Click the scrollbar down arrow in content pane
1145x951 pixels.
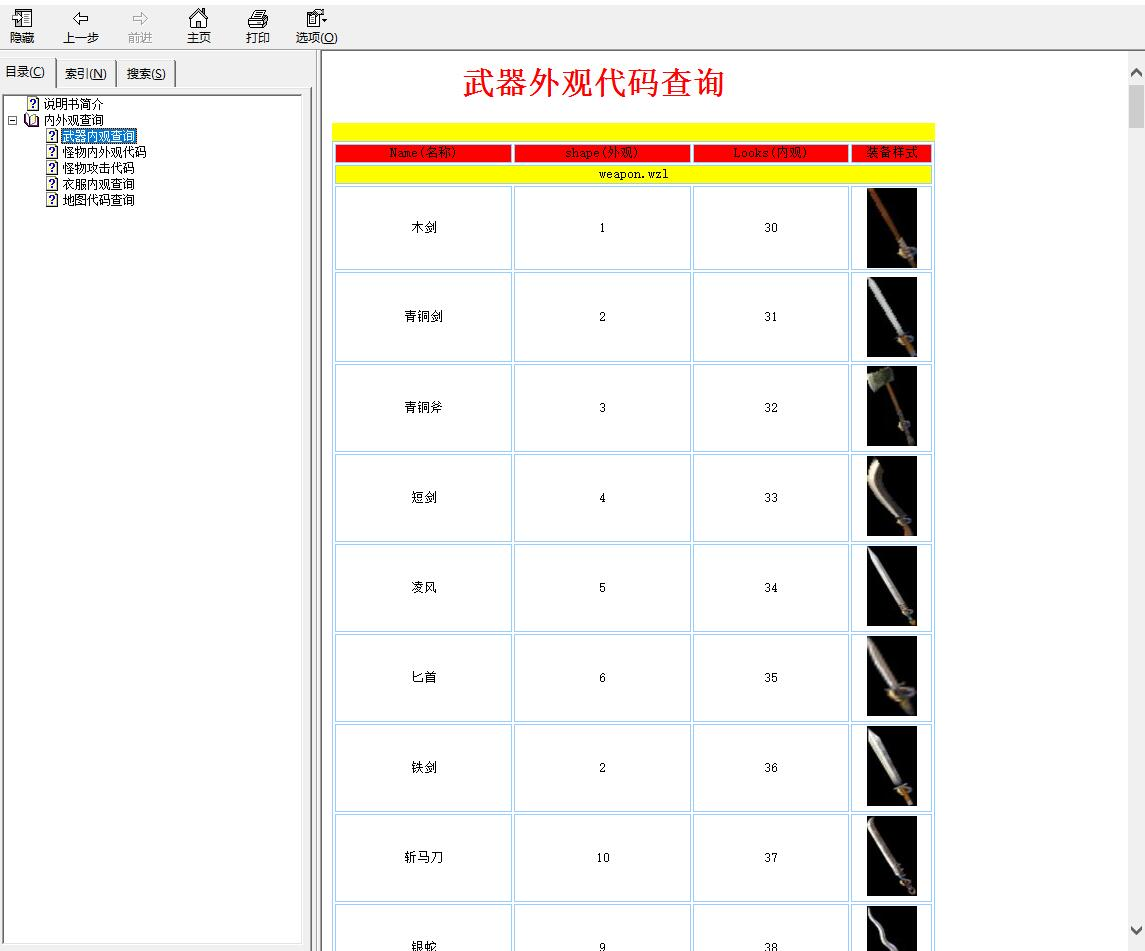click(1136, 930)
